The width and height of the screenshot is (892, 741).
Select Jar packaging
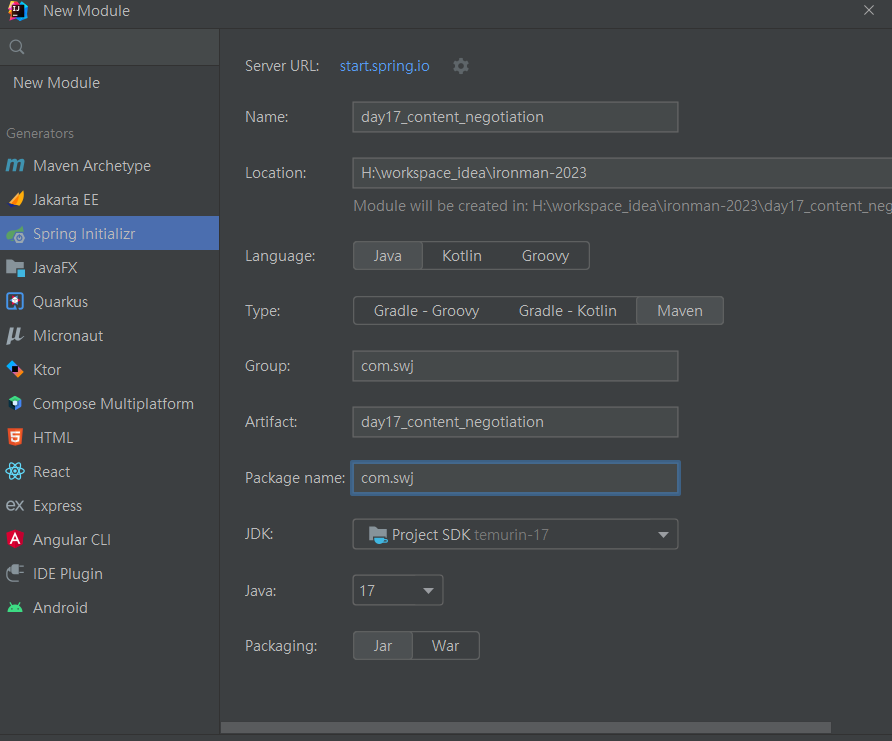click(382, 646)
